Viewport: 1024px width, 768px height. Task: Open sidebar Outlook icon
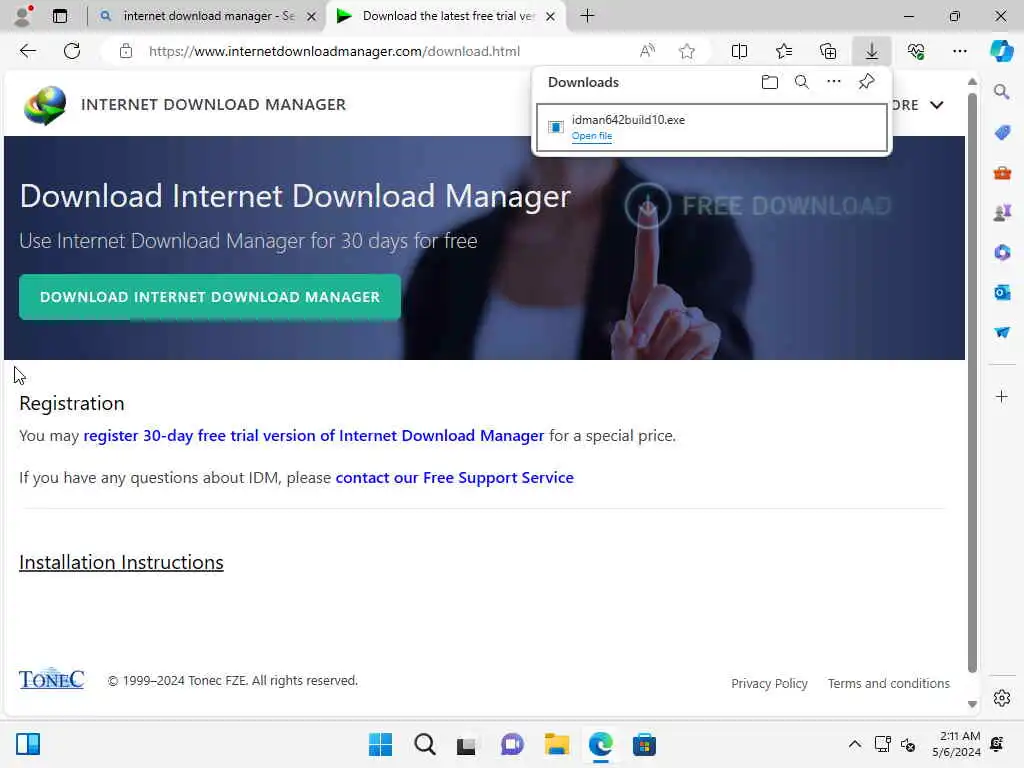1002,292
